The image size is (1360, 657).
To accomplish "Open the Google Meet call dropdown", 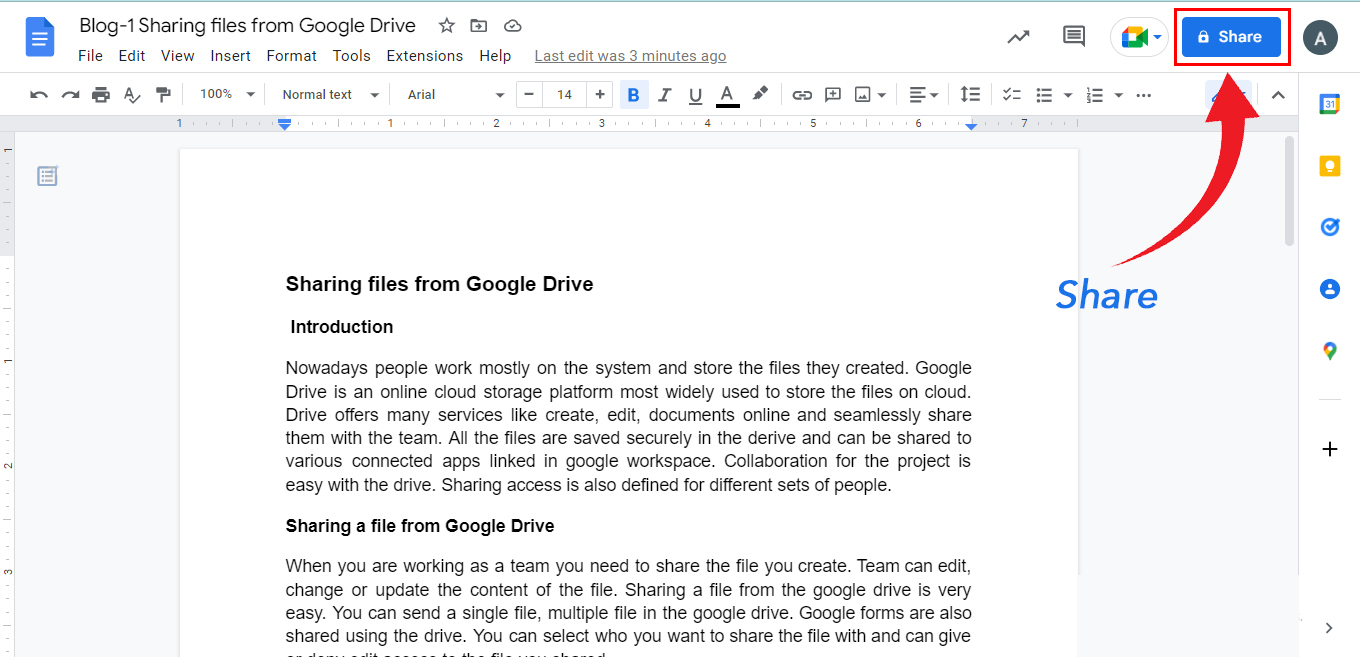I will click(1139, 37).
